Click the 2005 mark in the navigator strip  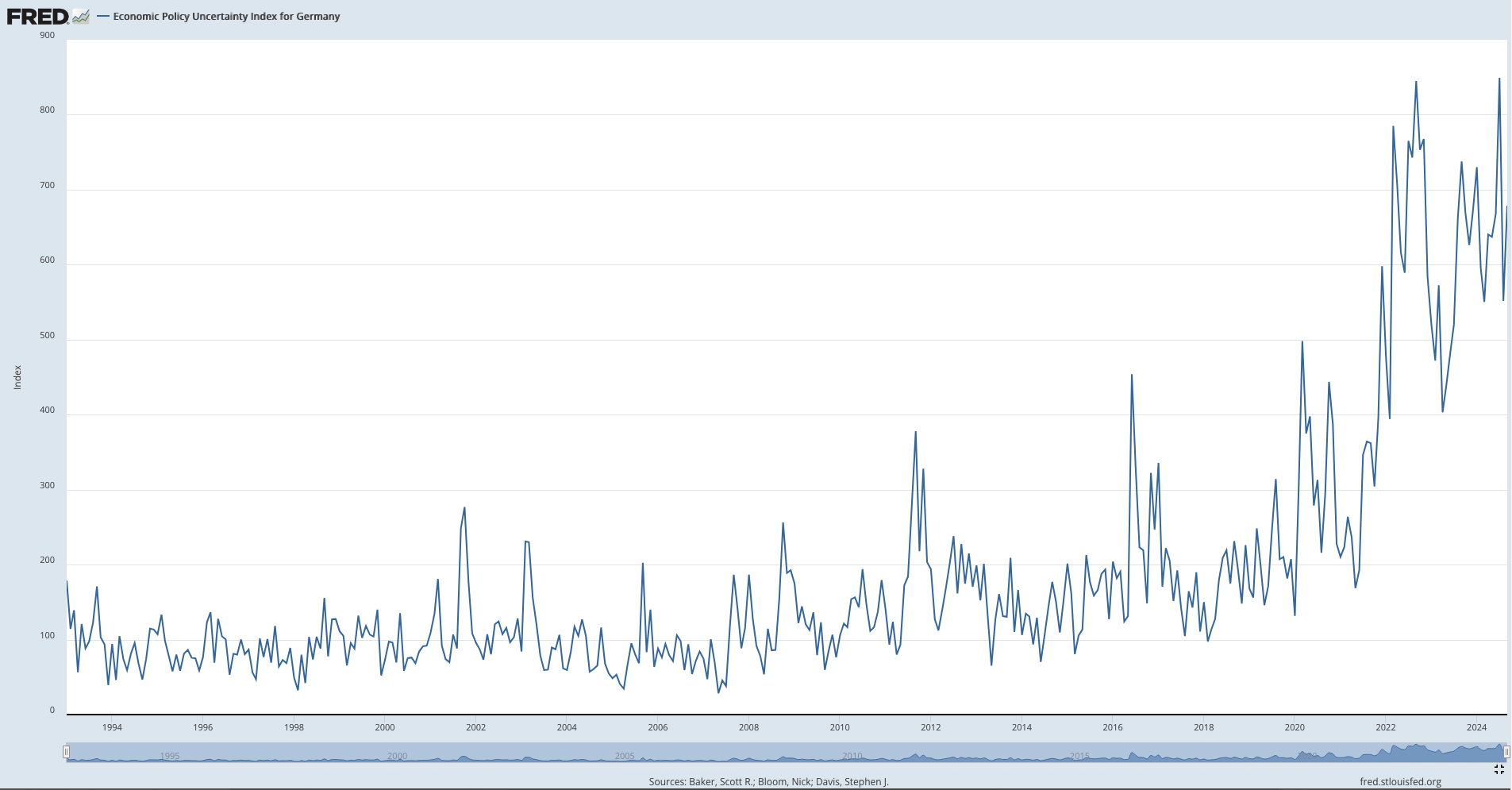pyautogui.click(x=625, y=756)
